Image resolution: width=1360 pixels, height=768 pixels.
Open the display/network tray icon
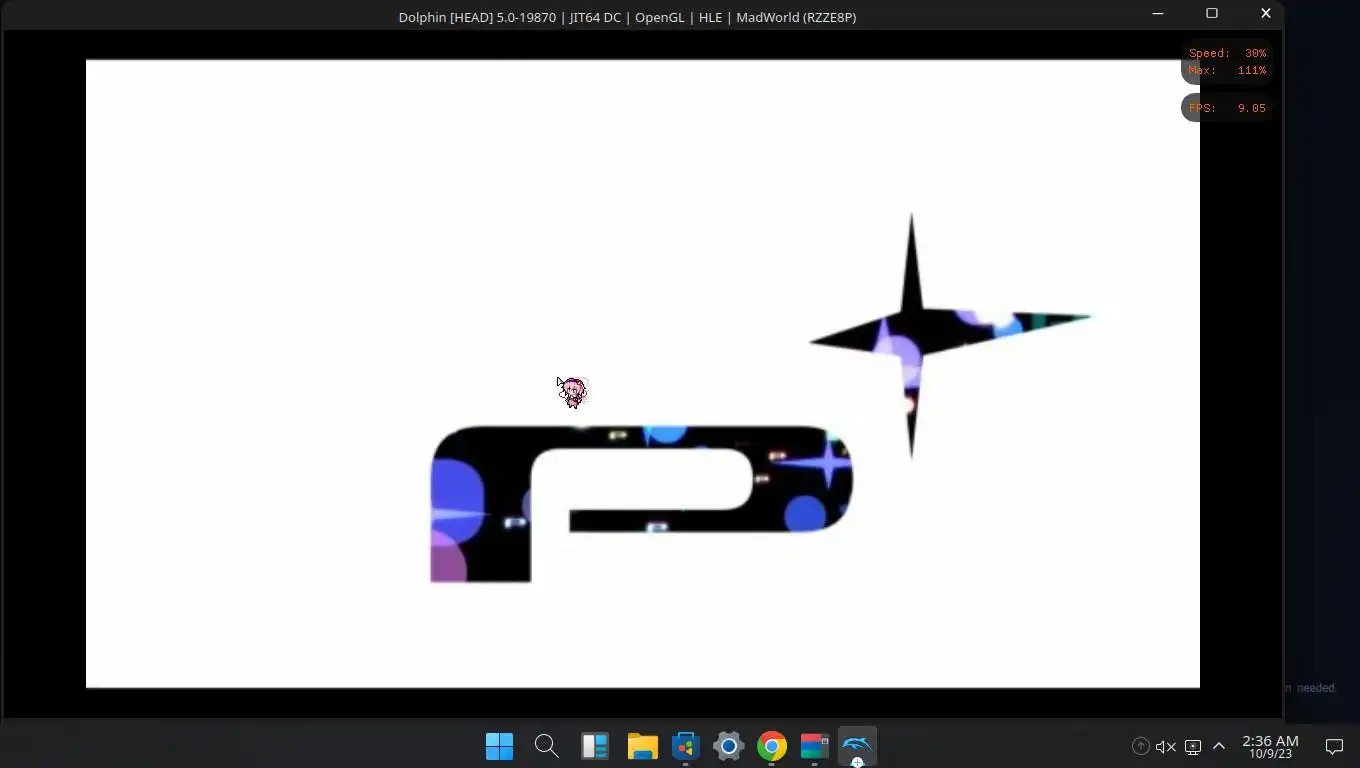coord(1192,746)
